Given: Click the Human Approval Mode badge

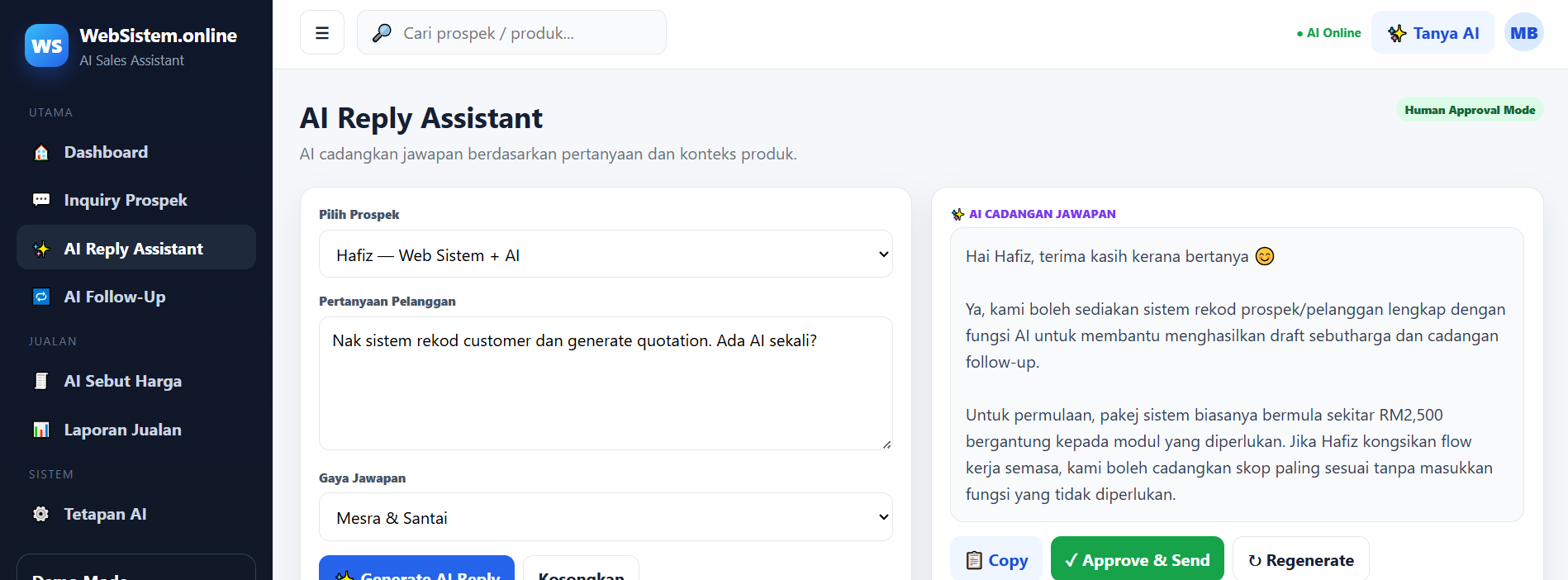Looking at the screenshot, I should tap(1470, 110).
